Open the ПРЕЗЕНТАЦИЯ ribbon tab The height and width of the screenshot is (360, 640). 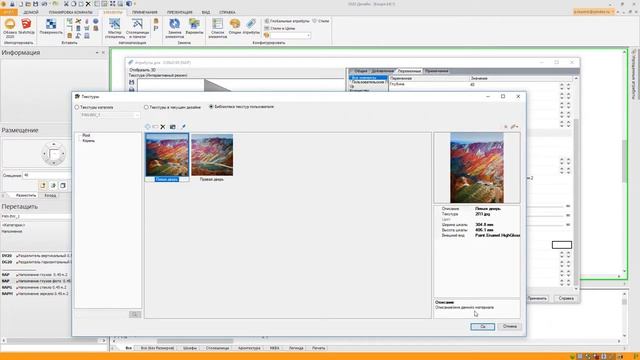tap(180, 12)
